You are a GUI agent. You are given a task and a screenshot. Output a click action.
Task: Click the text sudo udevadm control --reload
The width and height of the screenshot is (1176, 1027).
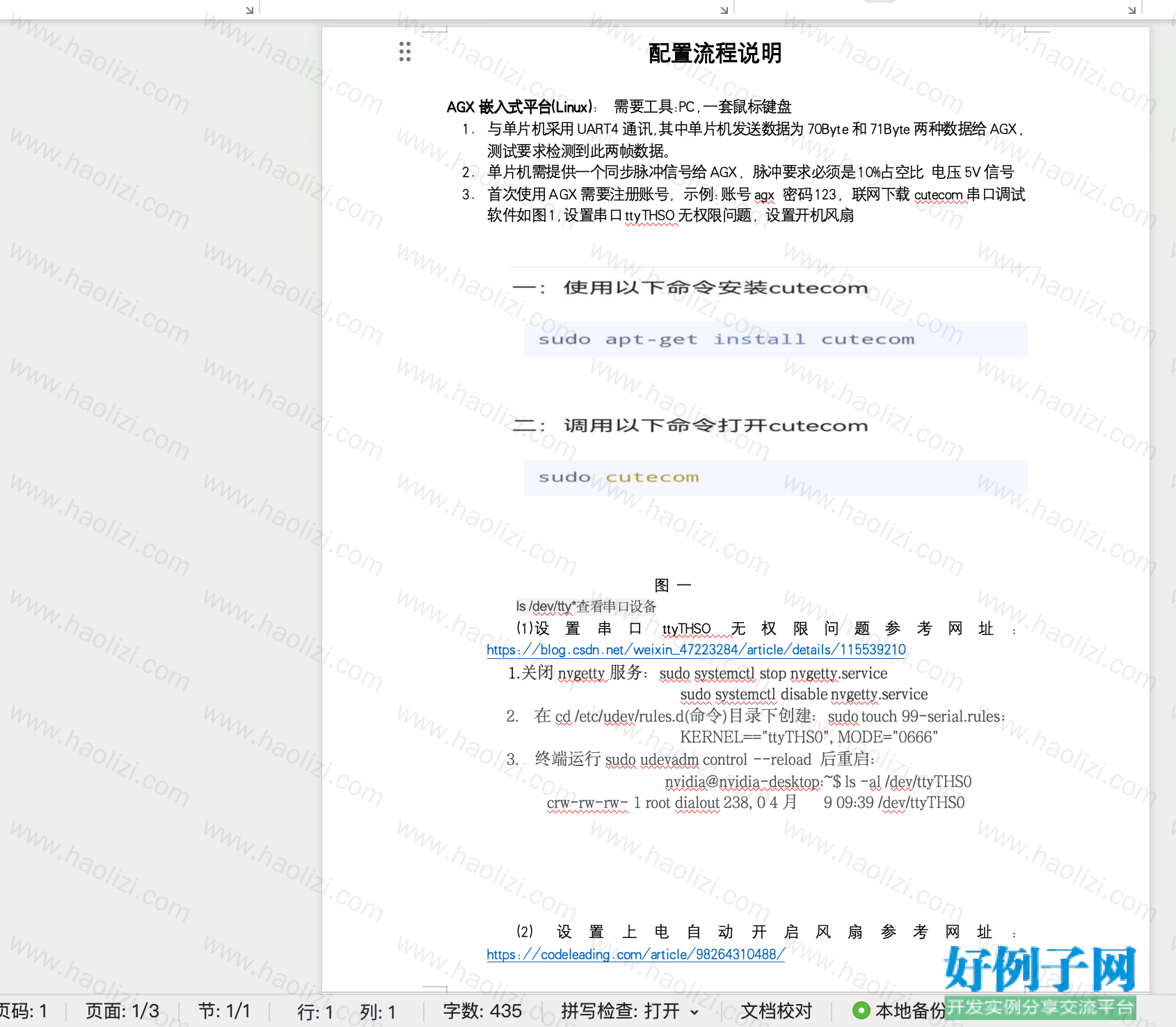coord(708,759)
